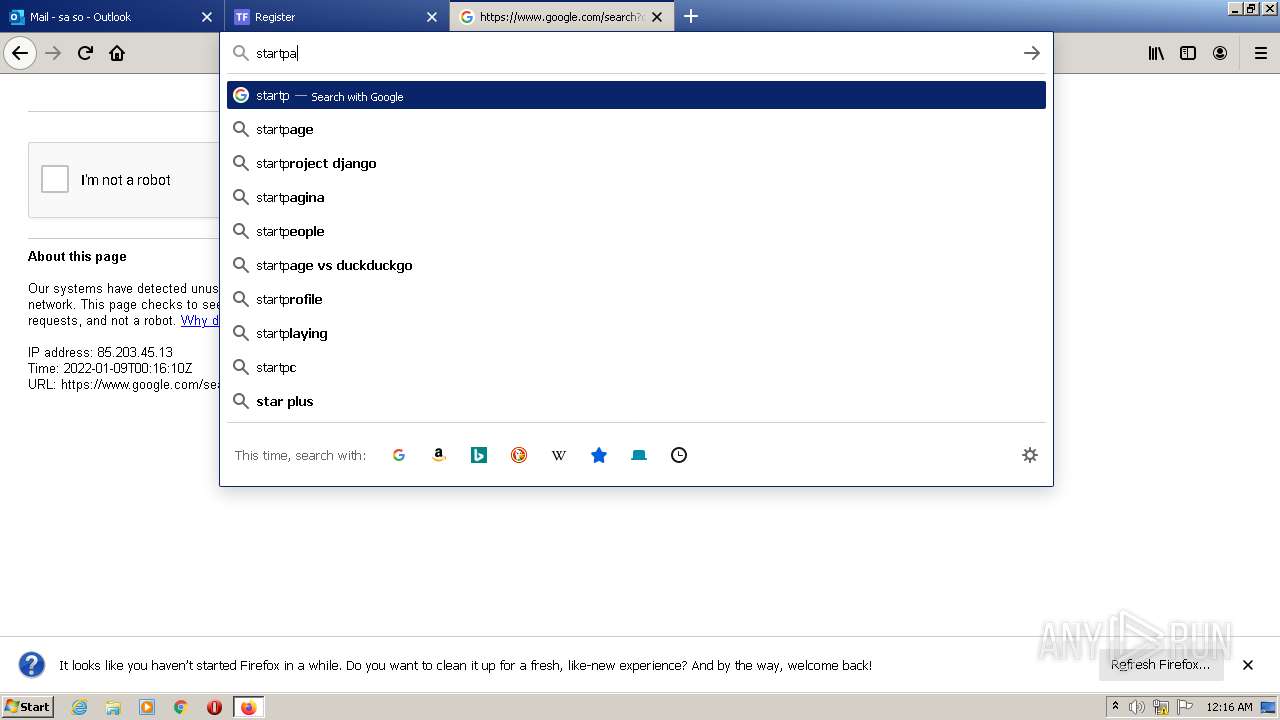Search this time with Bing
The width and height of the screenshot is (1280, 720).
click(479, 455)
